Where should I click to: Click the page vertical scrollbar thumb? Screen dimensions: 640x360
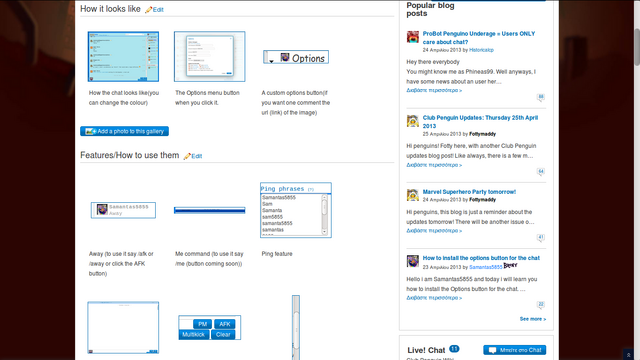point(637,47)
